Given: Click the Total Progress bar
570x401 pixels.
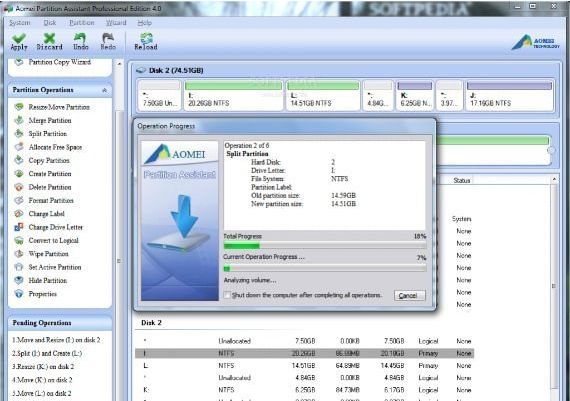Looking at the screenshot, I should pyautogui.click(x=324, y=246).
